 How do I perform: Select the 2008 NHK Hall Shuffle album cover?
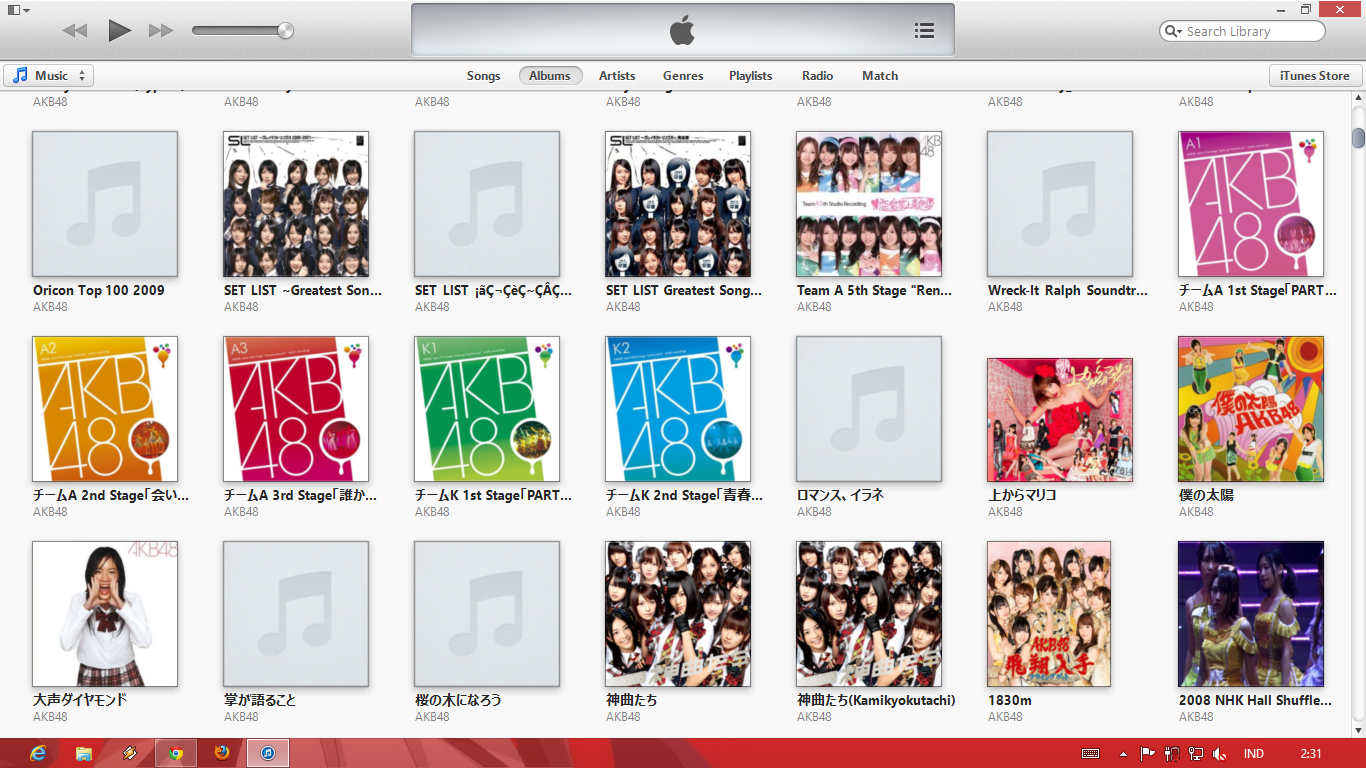pyautogui.click(x=1251, y=614)
